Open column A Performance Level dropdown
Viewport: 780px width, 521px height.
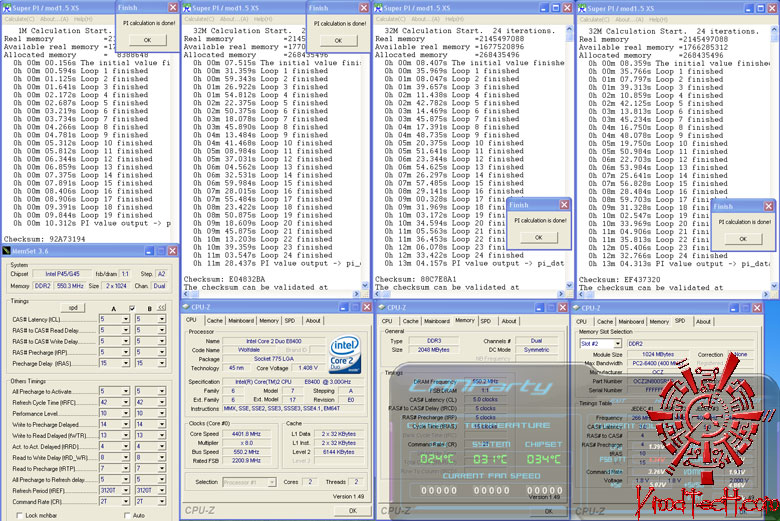[x=125, y=413]
